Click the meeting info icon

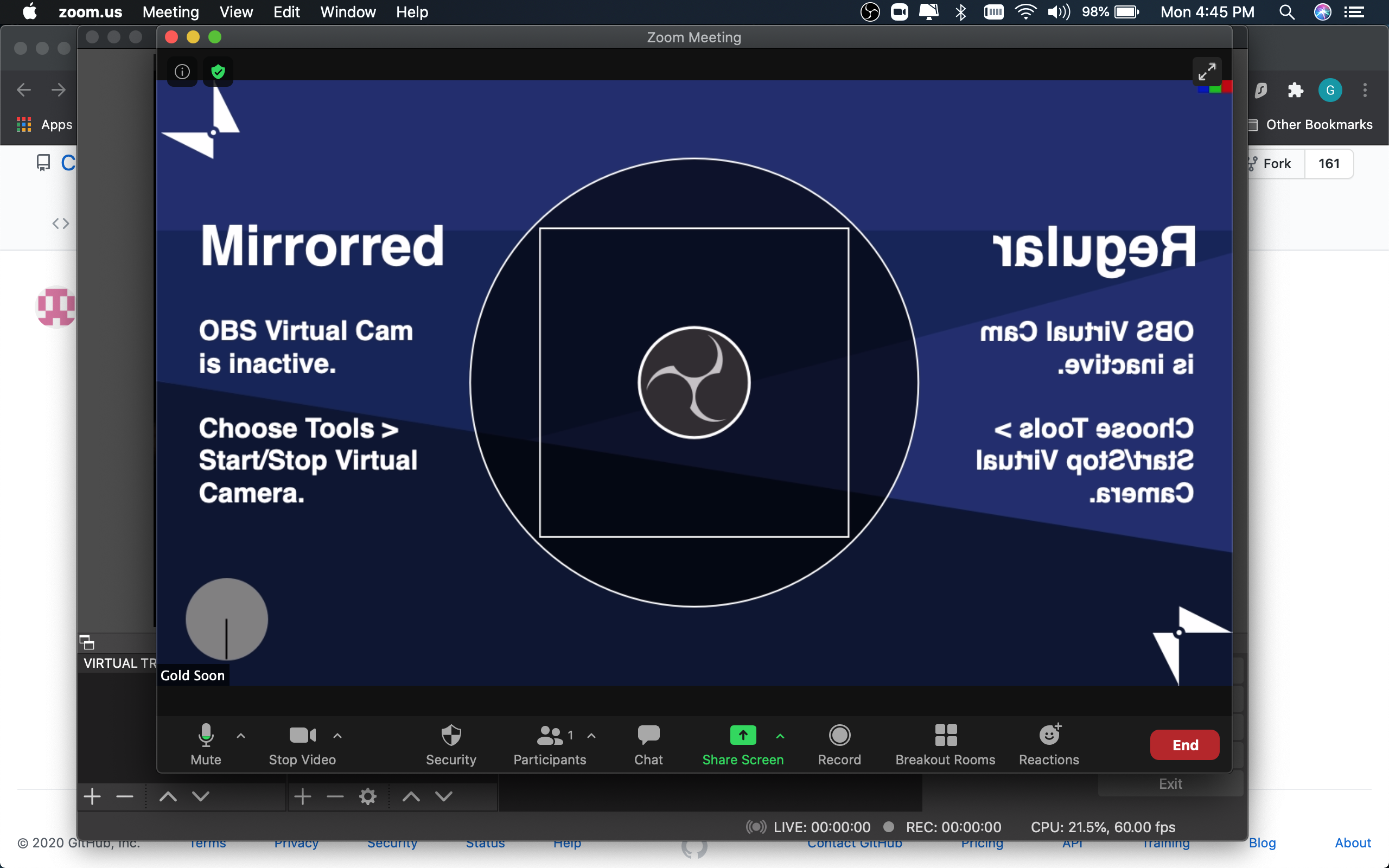181,71
